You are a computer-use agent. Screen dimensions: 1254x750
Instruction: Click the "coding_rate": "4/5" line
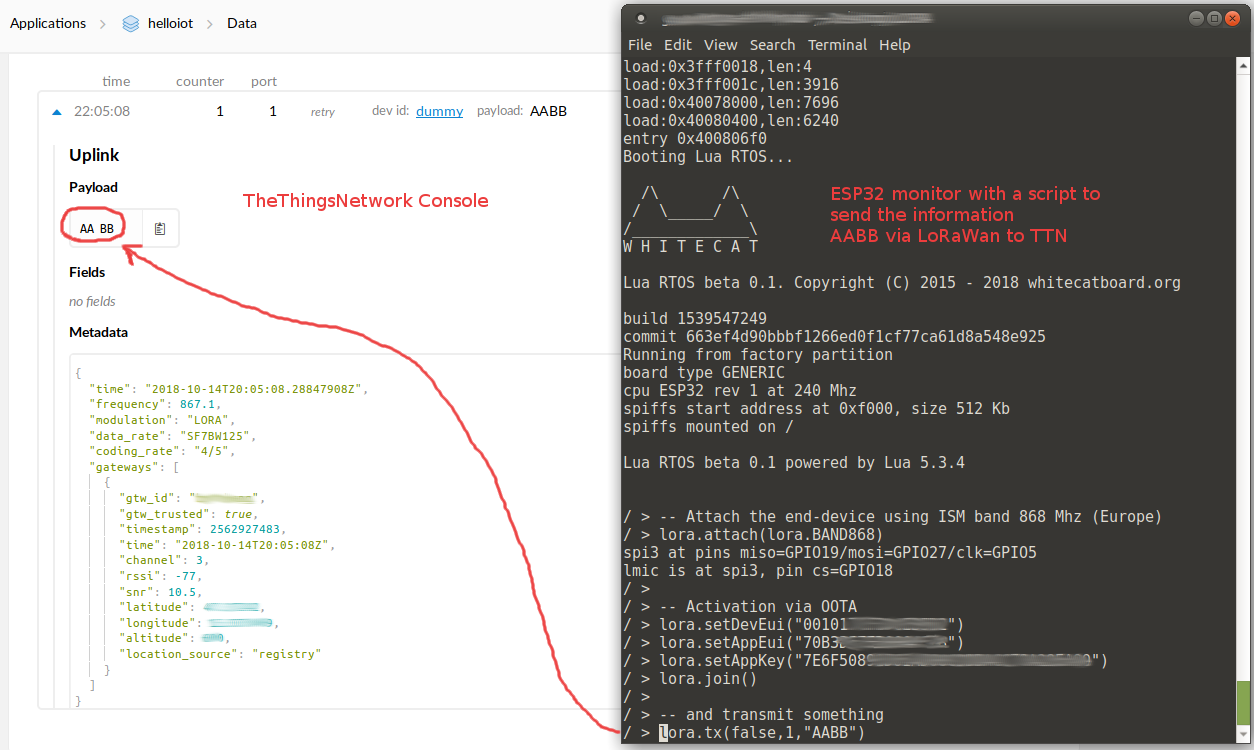tap(162, 451)
